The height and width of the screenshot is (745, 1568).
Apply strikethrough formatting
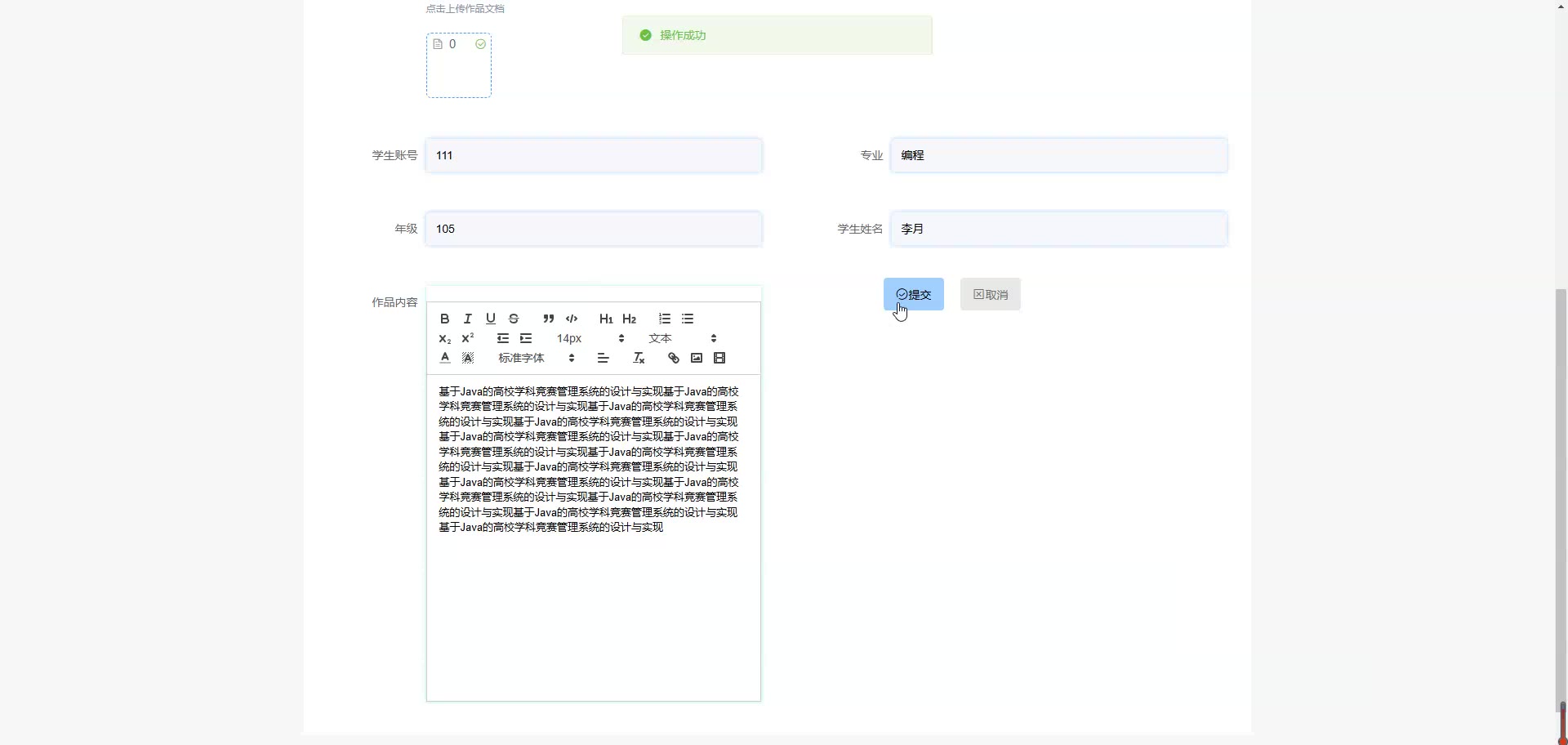(514, 319)
